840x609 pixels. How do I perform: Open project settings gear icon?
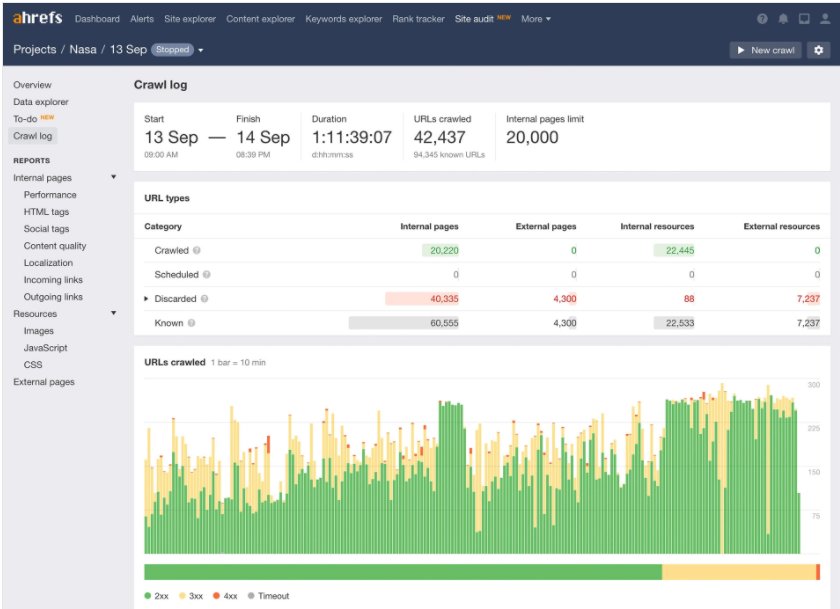819,50
